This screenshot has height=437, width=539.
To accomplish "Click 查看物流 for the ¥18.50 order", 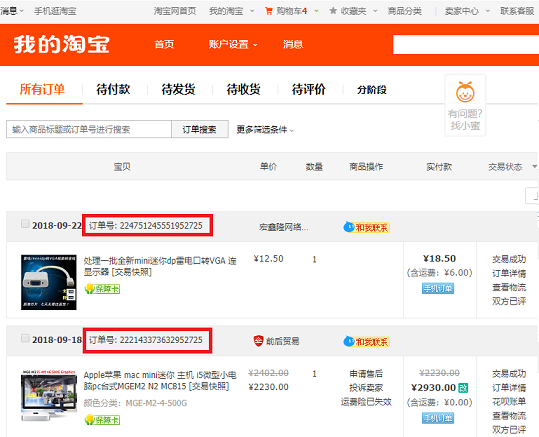I will point(509,287).
